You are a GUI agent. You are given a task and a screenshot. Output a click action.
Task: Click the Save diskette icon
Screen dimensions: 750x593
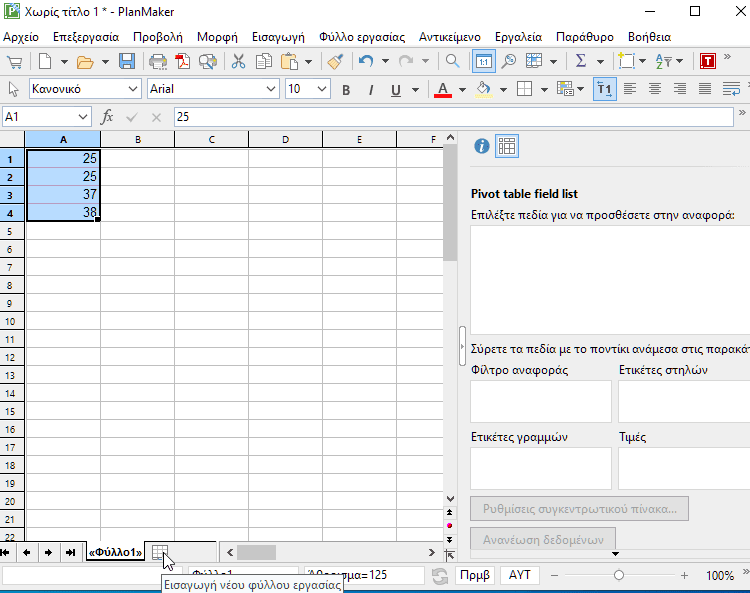click(127, 62)
